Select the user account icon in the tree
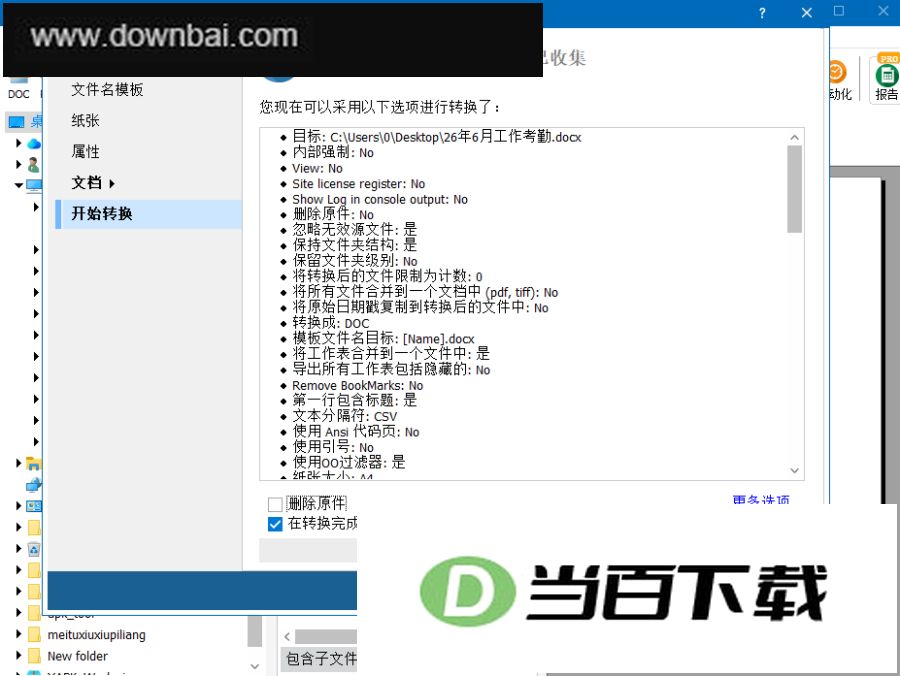This screenshot has width=900, height=676. [x=34, y=165]
